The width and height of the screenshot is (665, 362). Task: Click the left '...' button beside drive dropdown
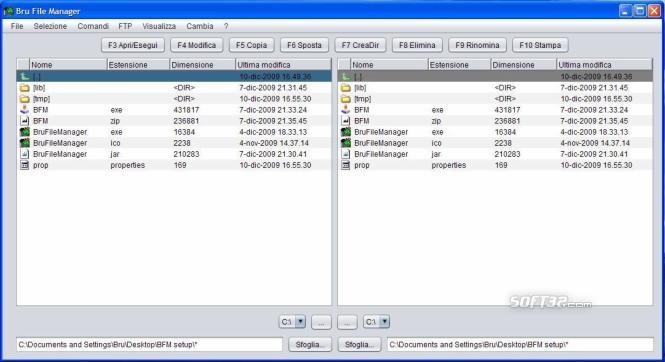[321, 322]
